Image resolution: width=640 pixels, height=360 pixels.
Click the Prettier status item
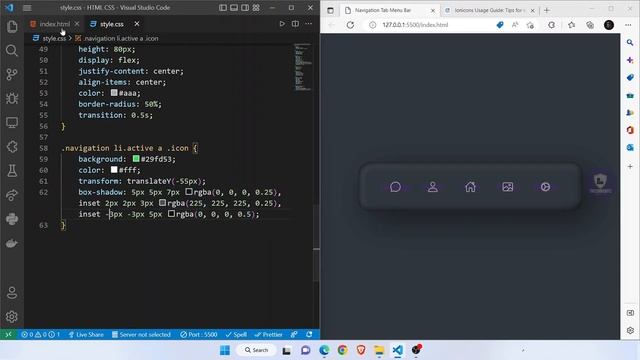point(268,334)
